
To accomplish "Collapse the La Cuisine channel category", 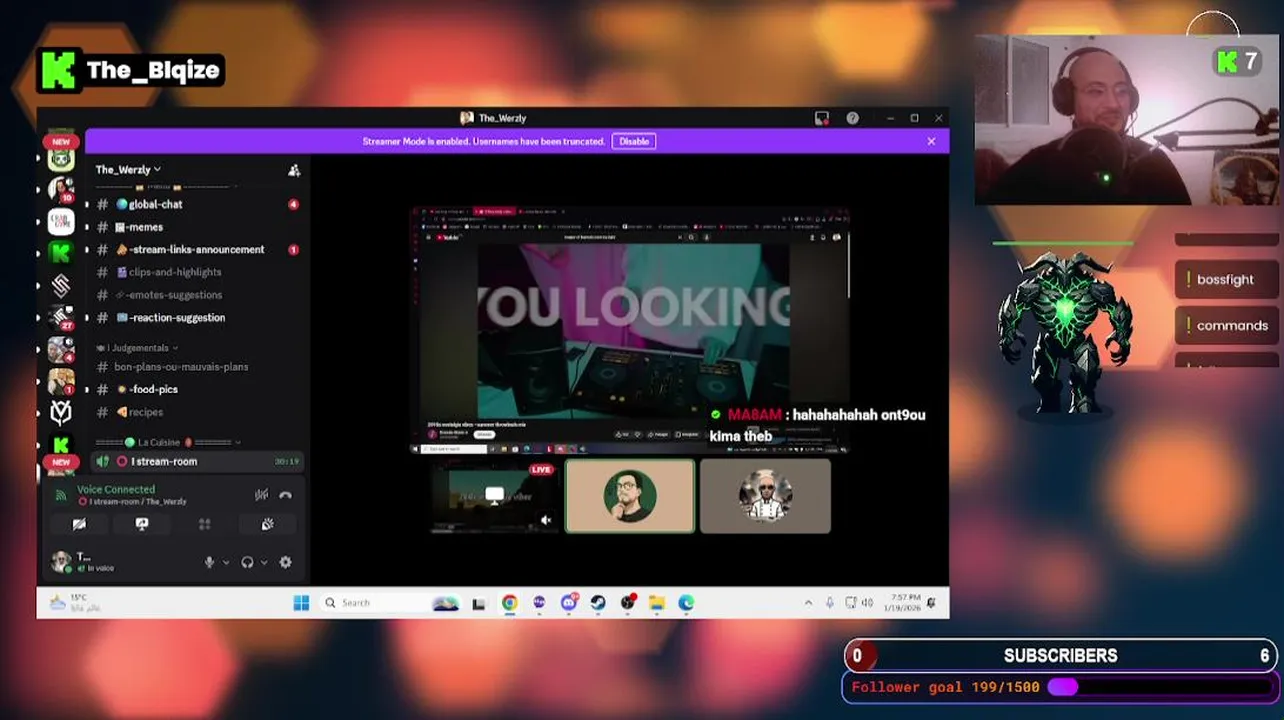I will 168,442.
